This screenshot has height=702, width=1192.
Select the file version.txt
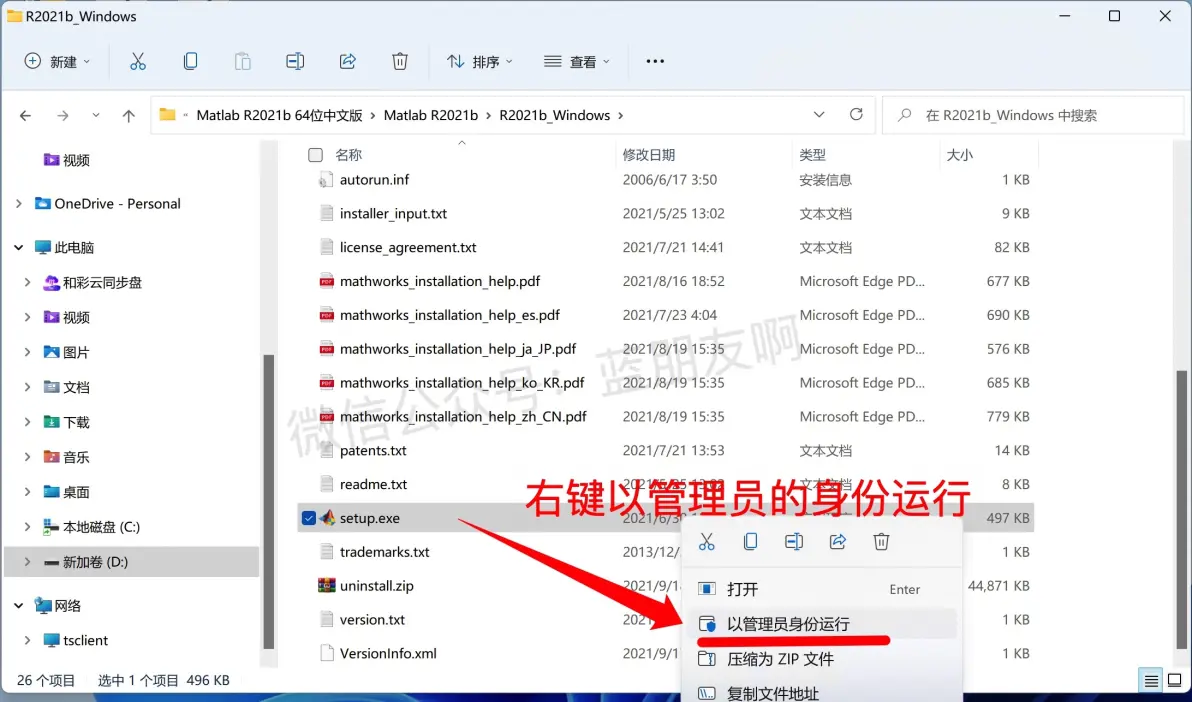(x=372, y=620)
